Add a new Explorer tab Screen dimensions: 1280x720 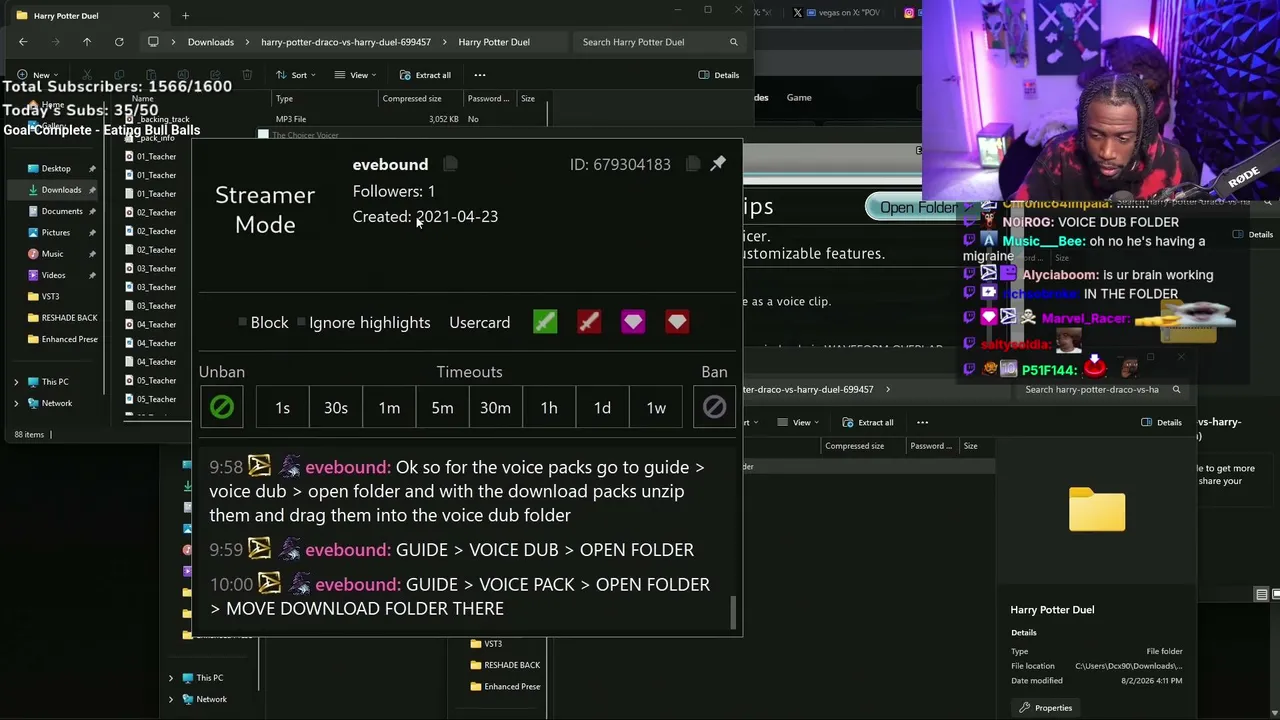(x=185, y=15)
